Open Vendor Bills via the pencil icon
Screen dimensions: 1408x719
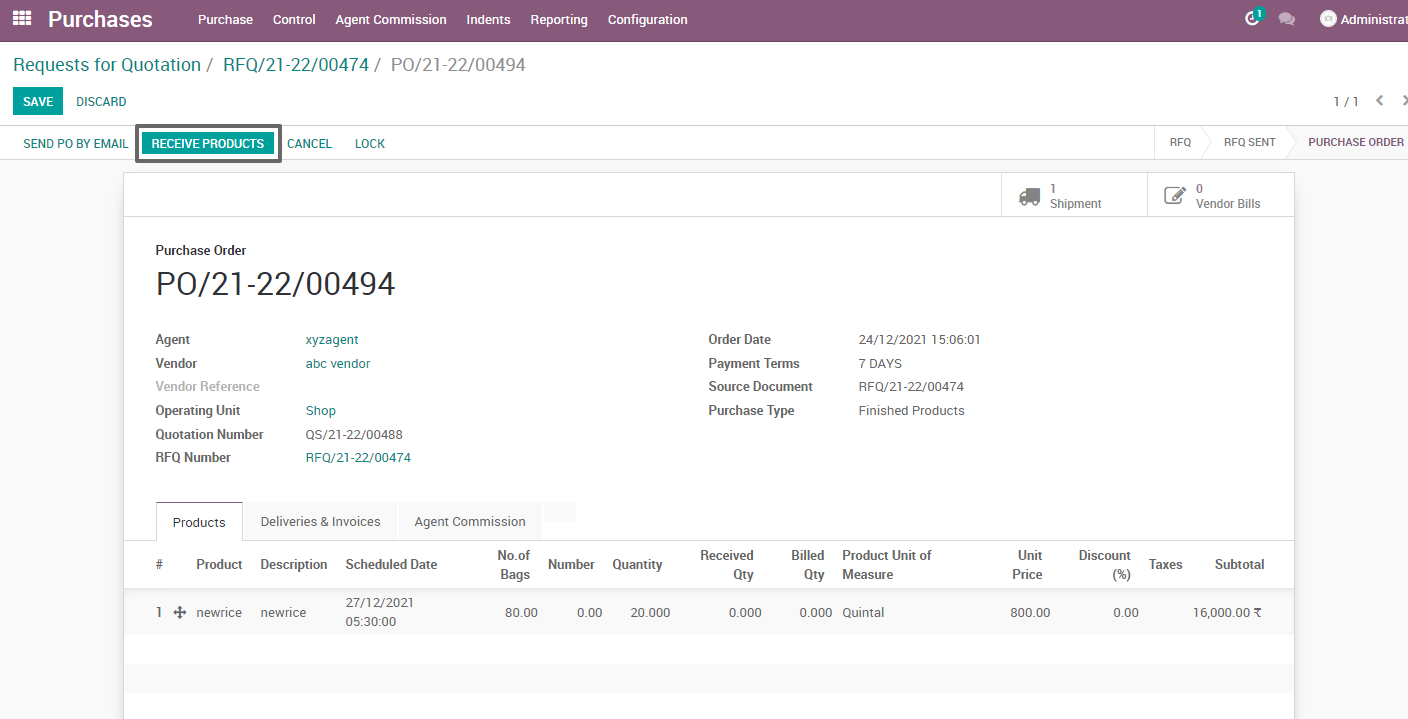1175,196
